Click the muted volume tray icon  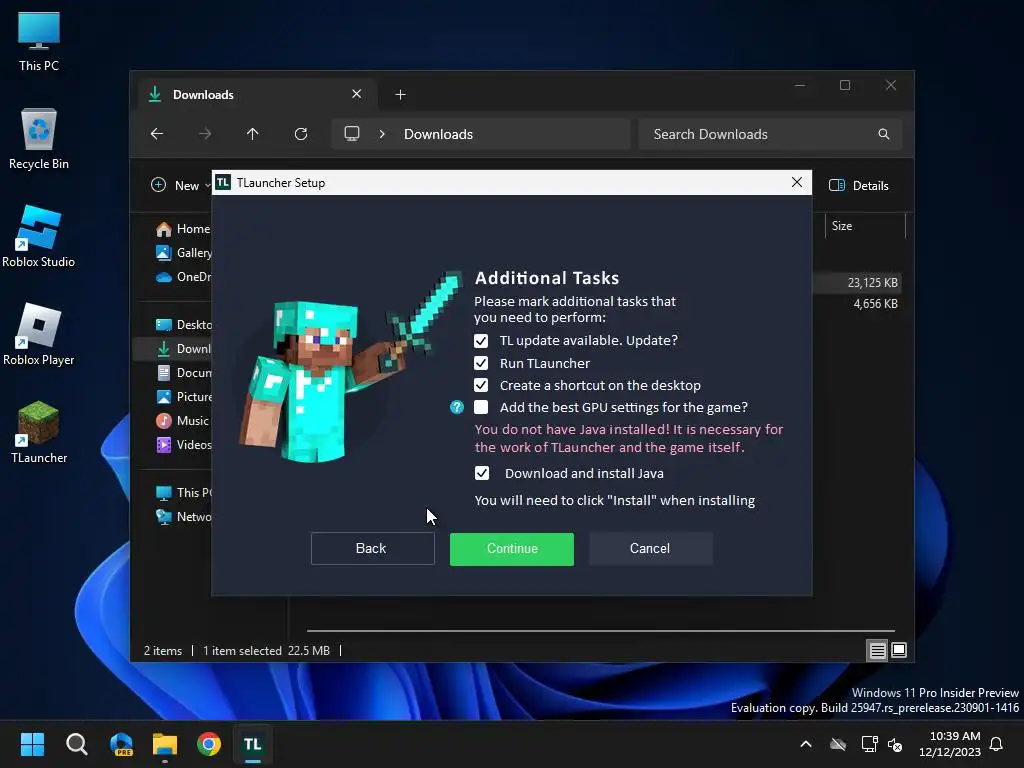[895, 744]
